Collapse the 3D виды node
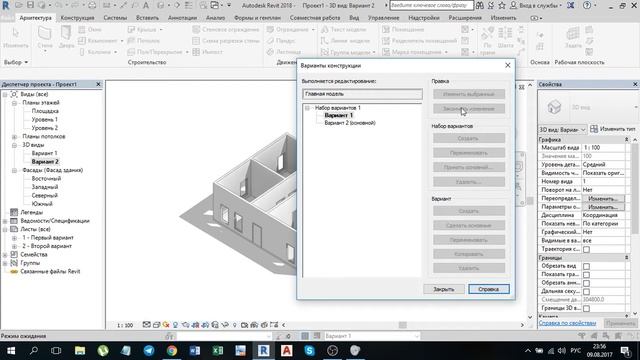Screen dimensions: 640x360 (14, 145)
